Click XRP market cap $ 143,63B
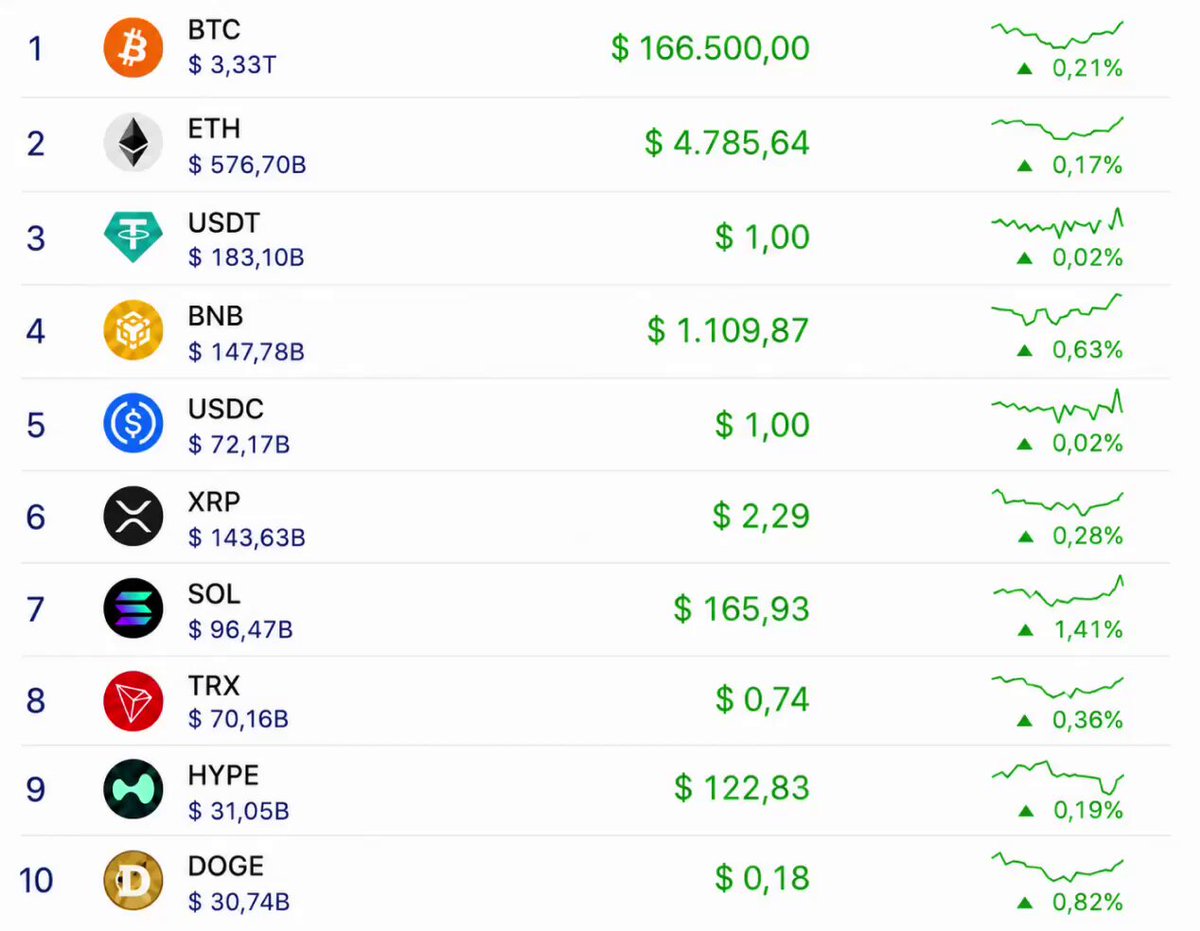Screen dimensions: 1200x931 [x=247, y=538]
